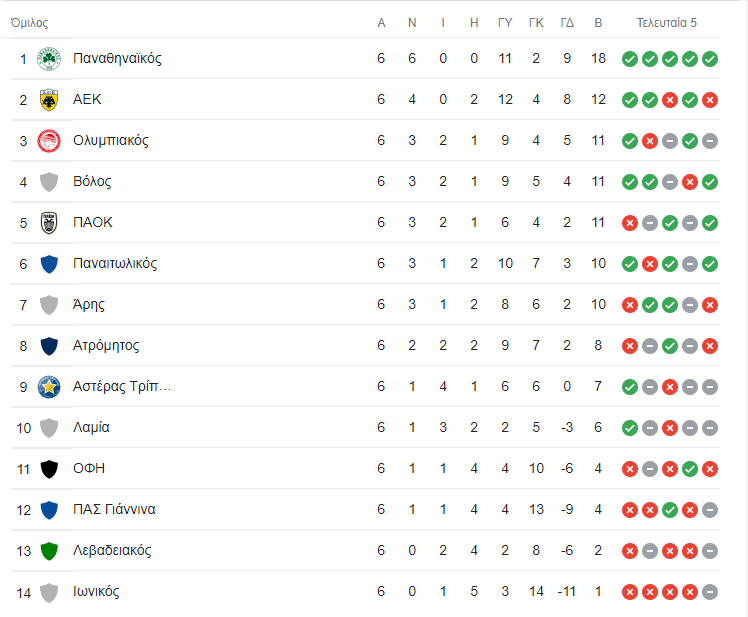
Task: Click the ΠΑΟΚ black-and-white crest
Action: (49, 223)
